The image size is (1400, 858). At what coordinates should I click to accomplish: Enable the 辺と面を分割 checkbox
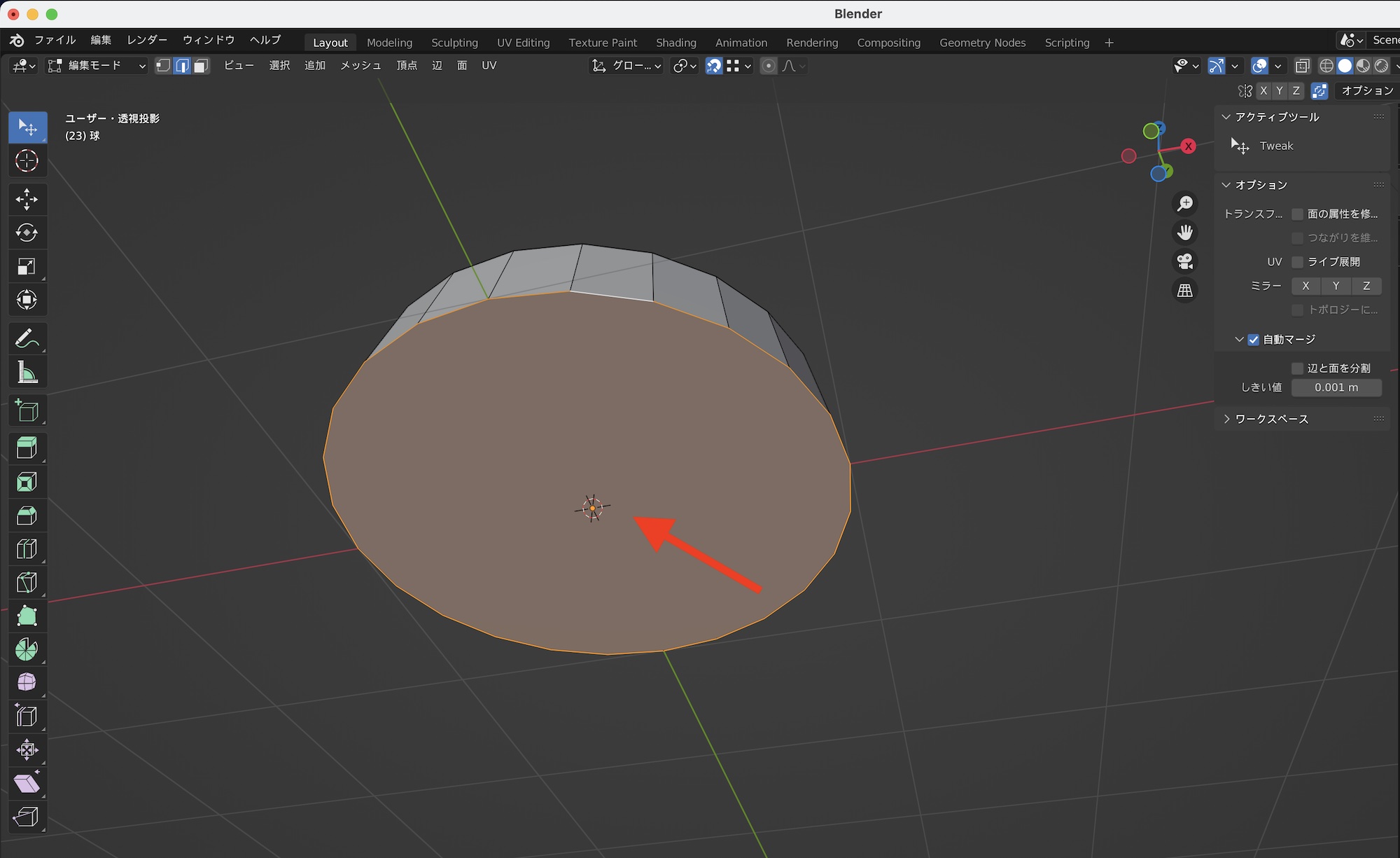[x=1297, y=368]
